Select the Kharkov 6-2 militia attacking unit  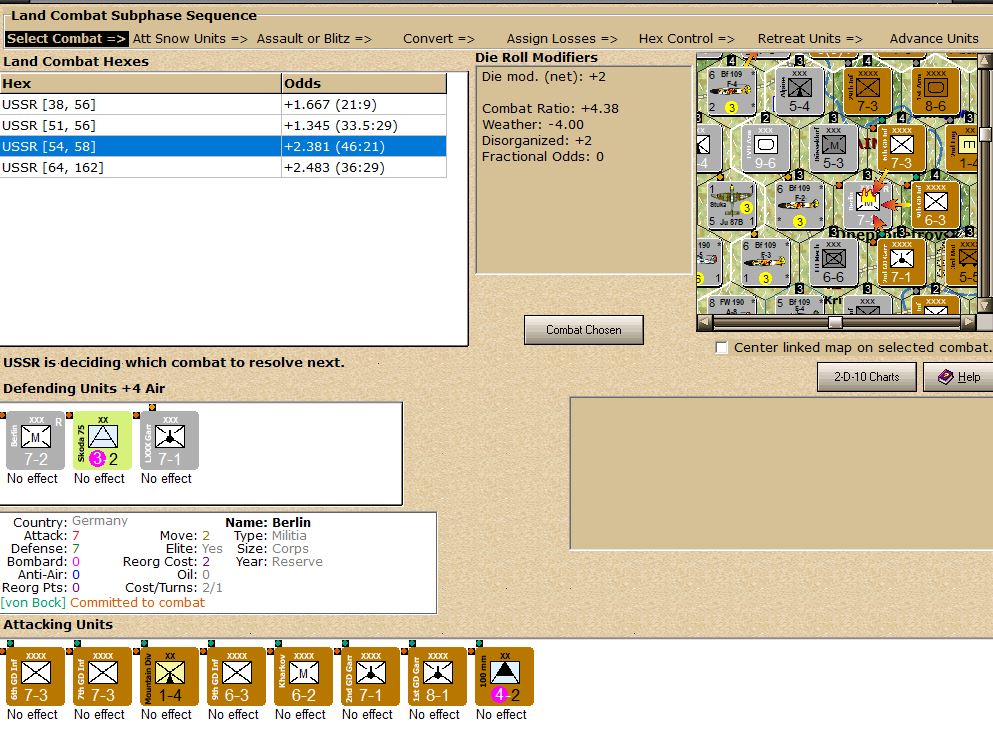point(303,676)
